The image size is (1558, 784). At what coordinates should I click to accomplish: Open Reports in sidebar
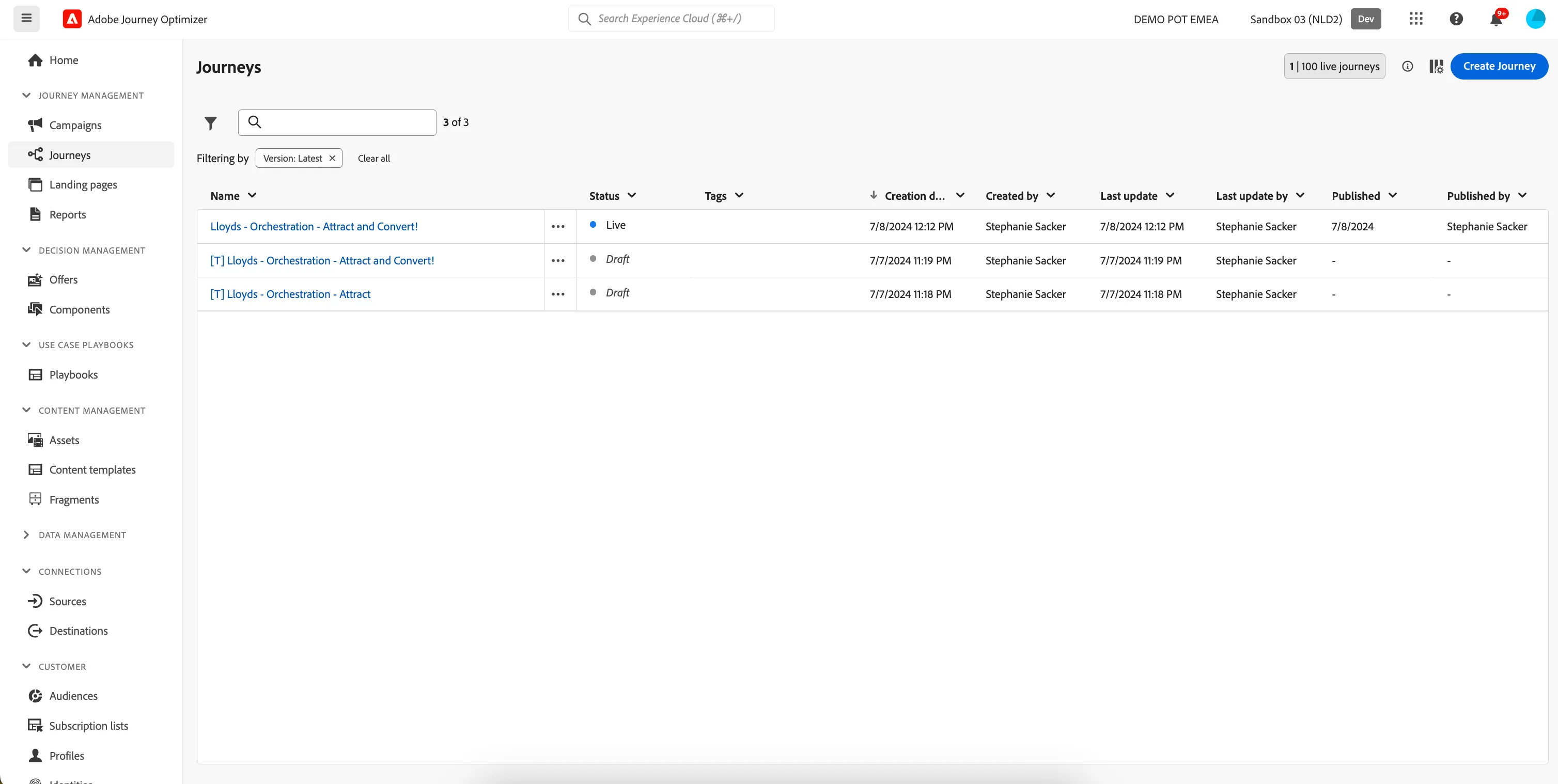(67, 214)
